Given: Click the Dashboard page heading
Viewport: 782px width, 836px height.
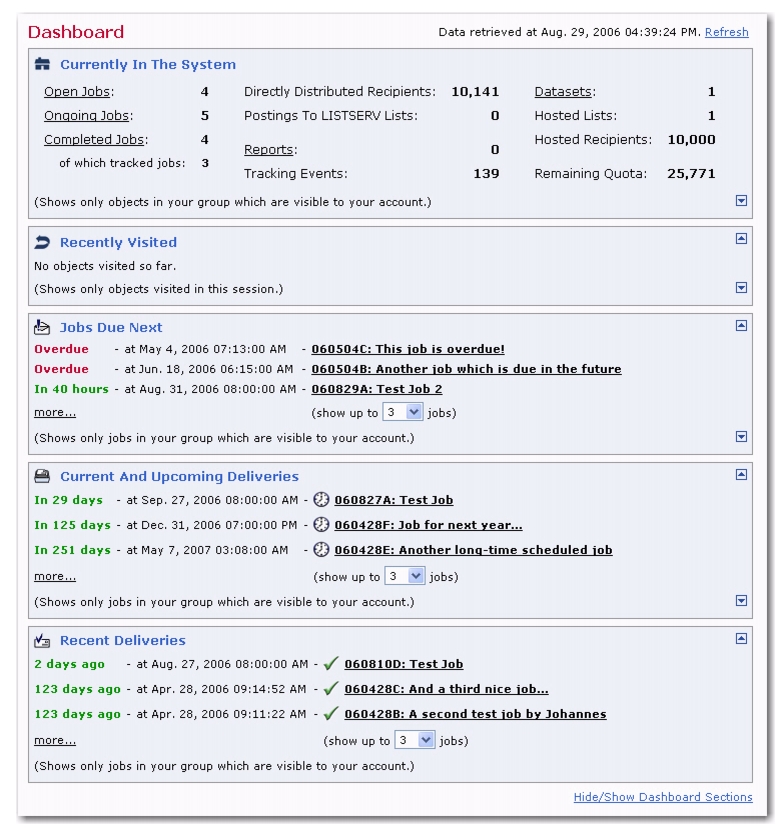Looking at the screenshot, I should click(x=76, y=32).
